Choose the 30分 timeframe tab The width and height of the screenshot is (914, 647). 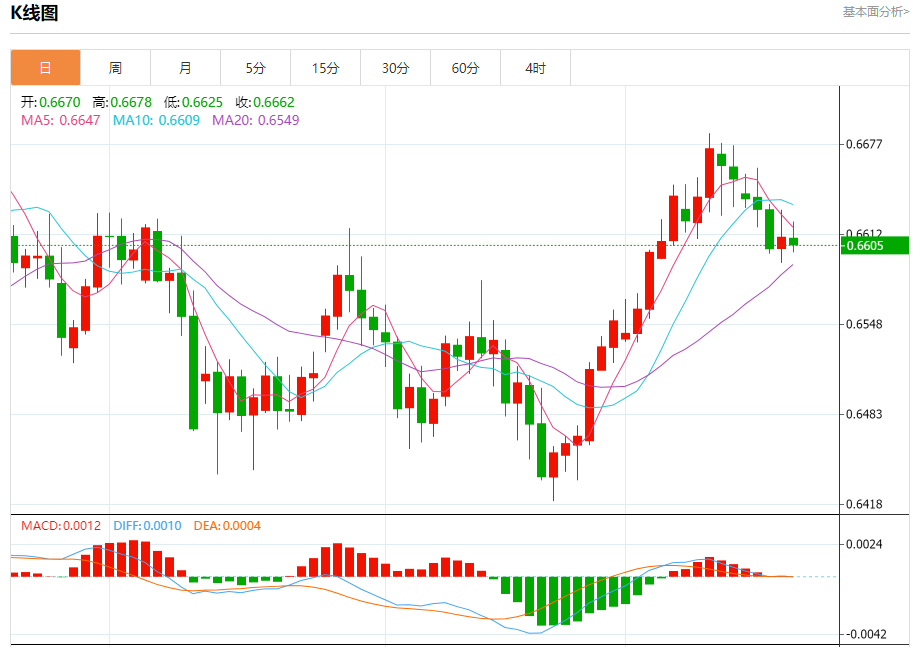(x=395, y=68)
